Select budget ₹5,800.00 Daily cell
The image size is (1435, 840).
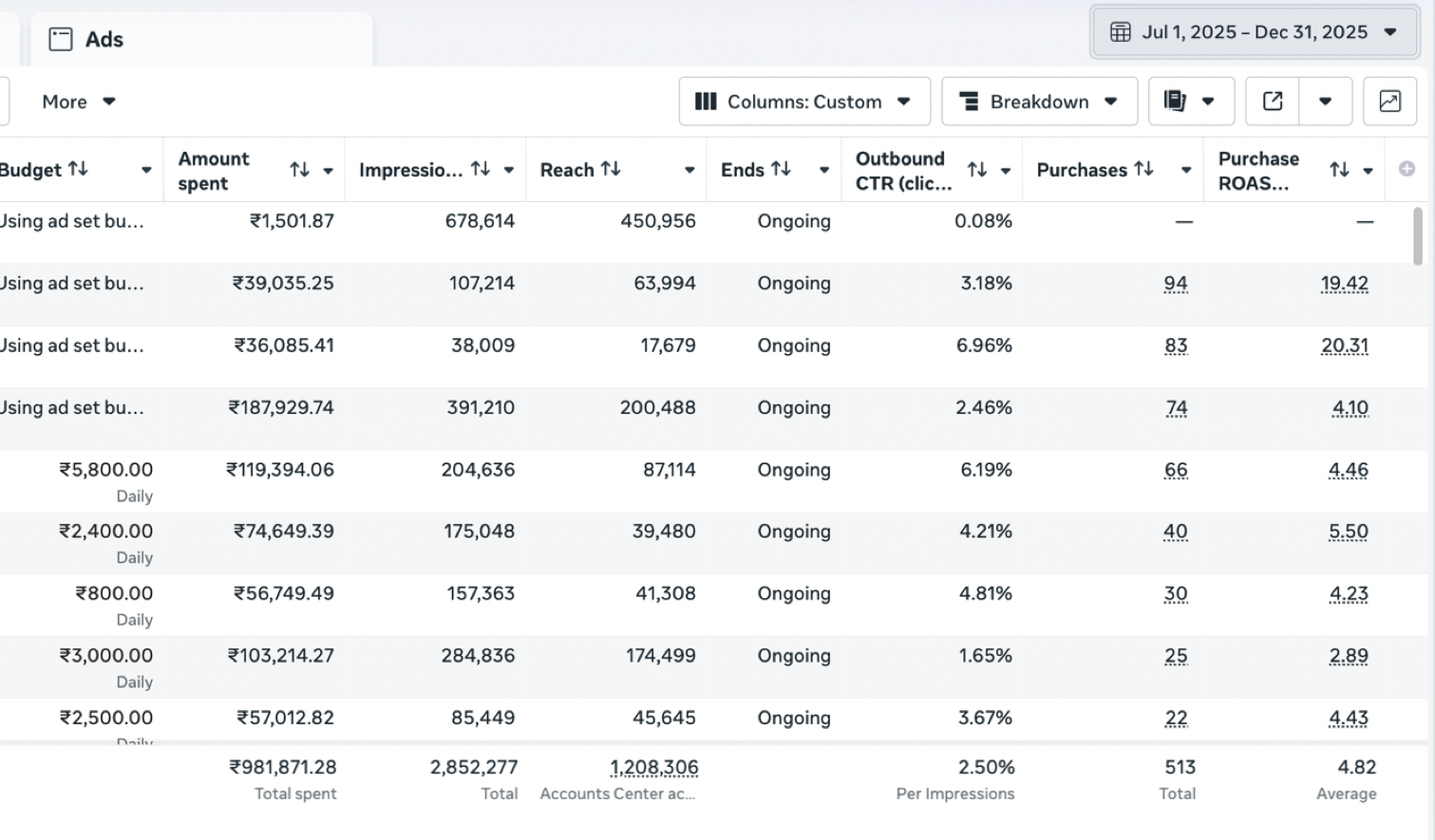[x=105, y=481]
